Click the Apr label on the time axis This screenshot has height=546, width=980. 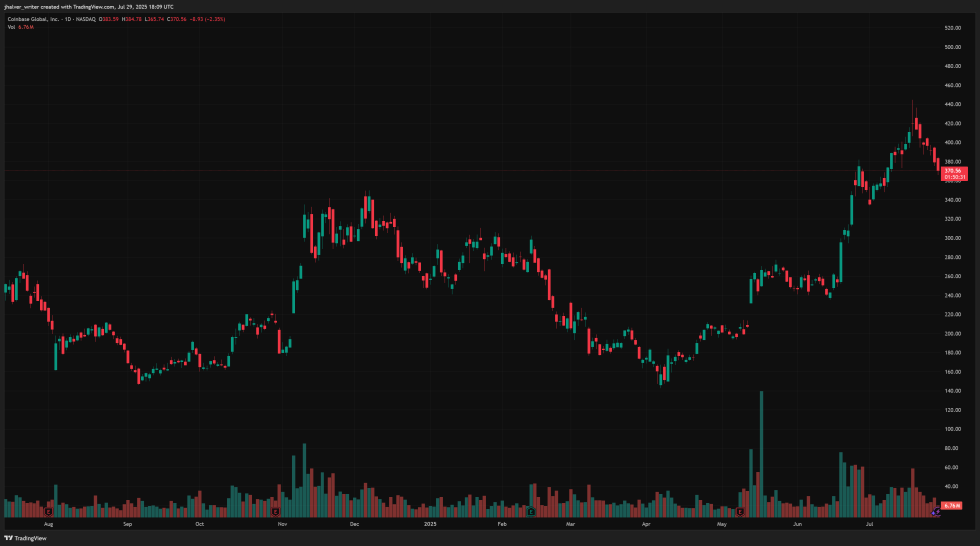click(x=646, y=523)
